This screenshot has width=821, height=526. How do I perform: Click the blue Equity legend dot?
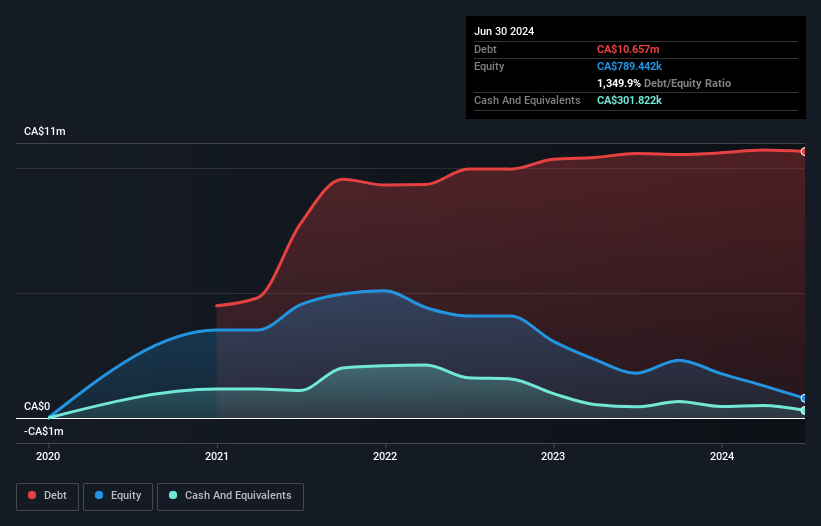pyautogui.click(x=99, y=495)
